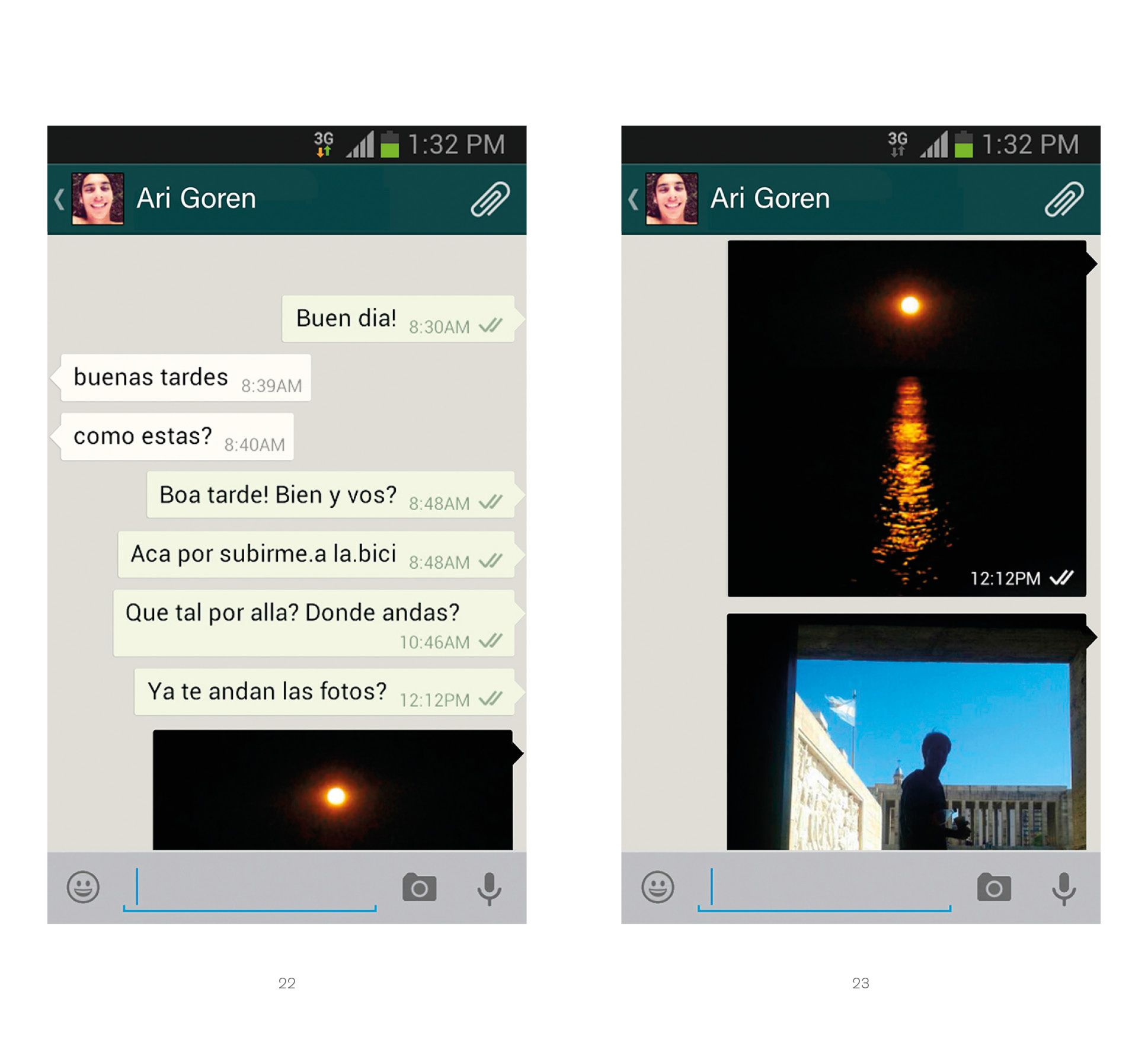Tap signal strength bars in right status bar
1148x1050 pixels.
coord(933,144)
